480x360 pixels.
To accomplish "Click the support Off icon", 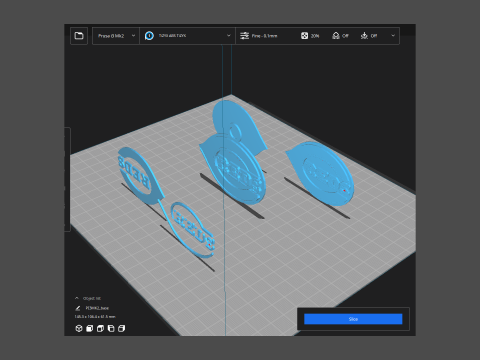I will click(x=336, y=36).
